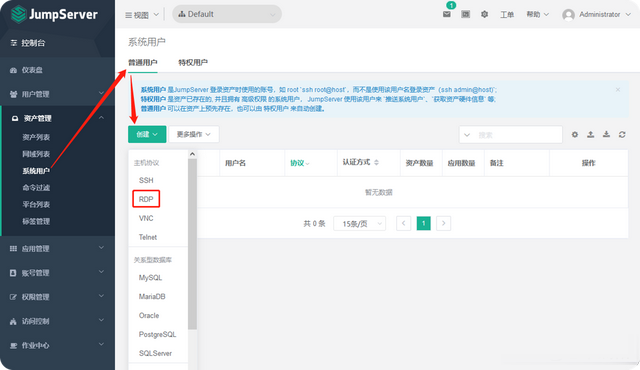The image size is (640, 370).
Task: Open the mail notifications icon
Action: coord(447,14)
